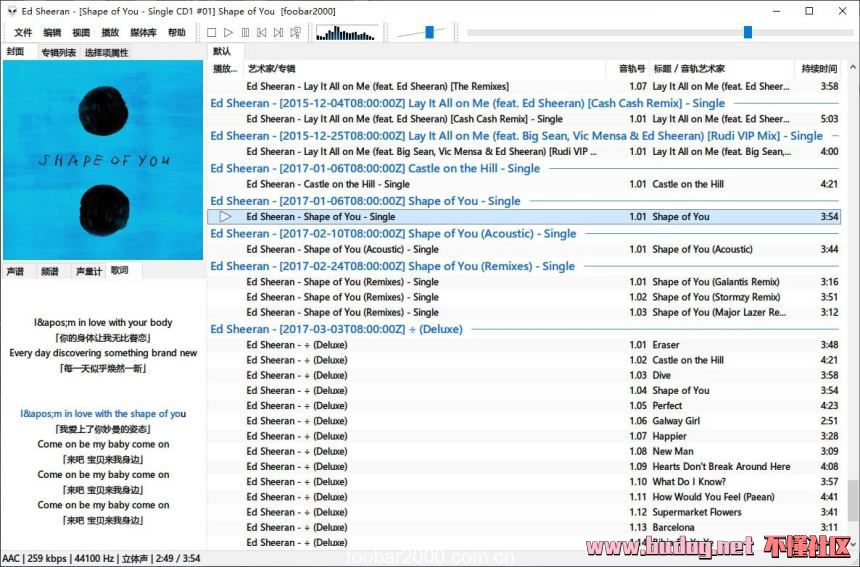This screenshot has height=567, width=860.
Task: Select track 1.10 What Do I Know?
Action: pos(524,482)
